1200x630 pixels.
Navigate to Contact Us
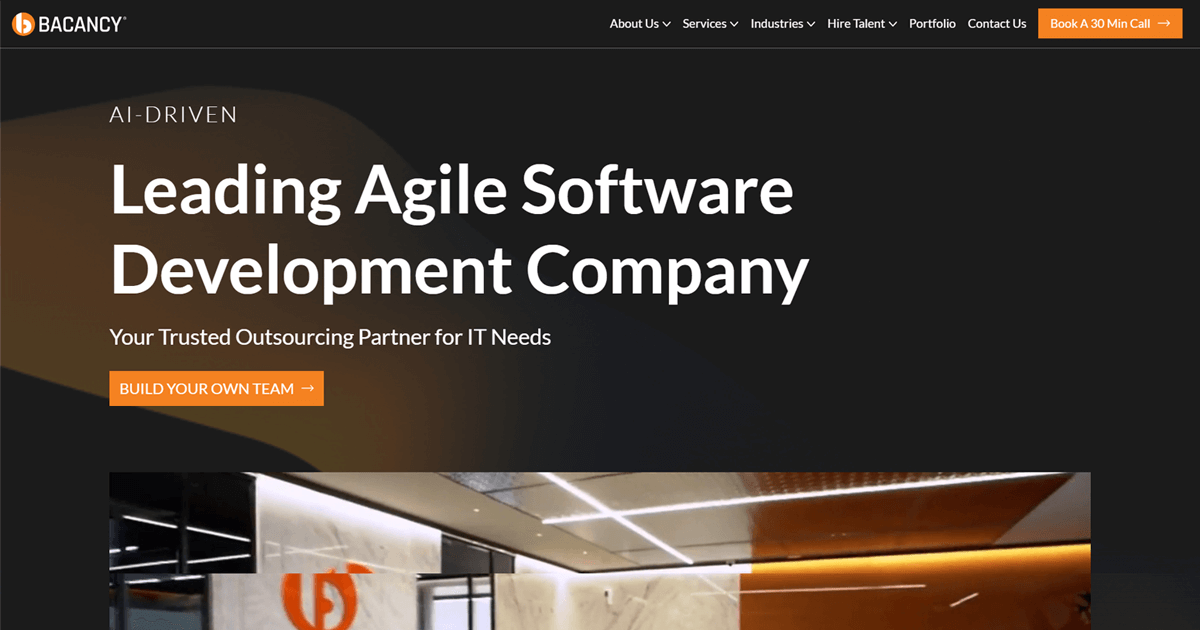pyautogui.click(x=997, y=24)
